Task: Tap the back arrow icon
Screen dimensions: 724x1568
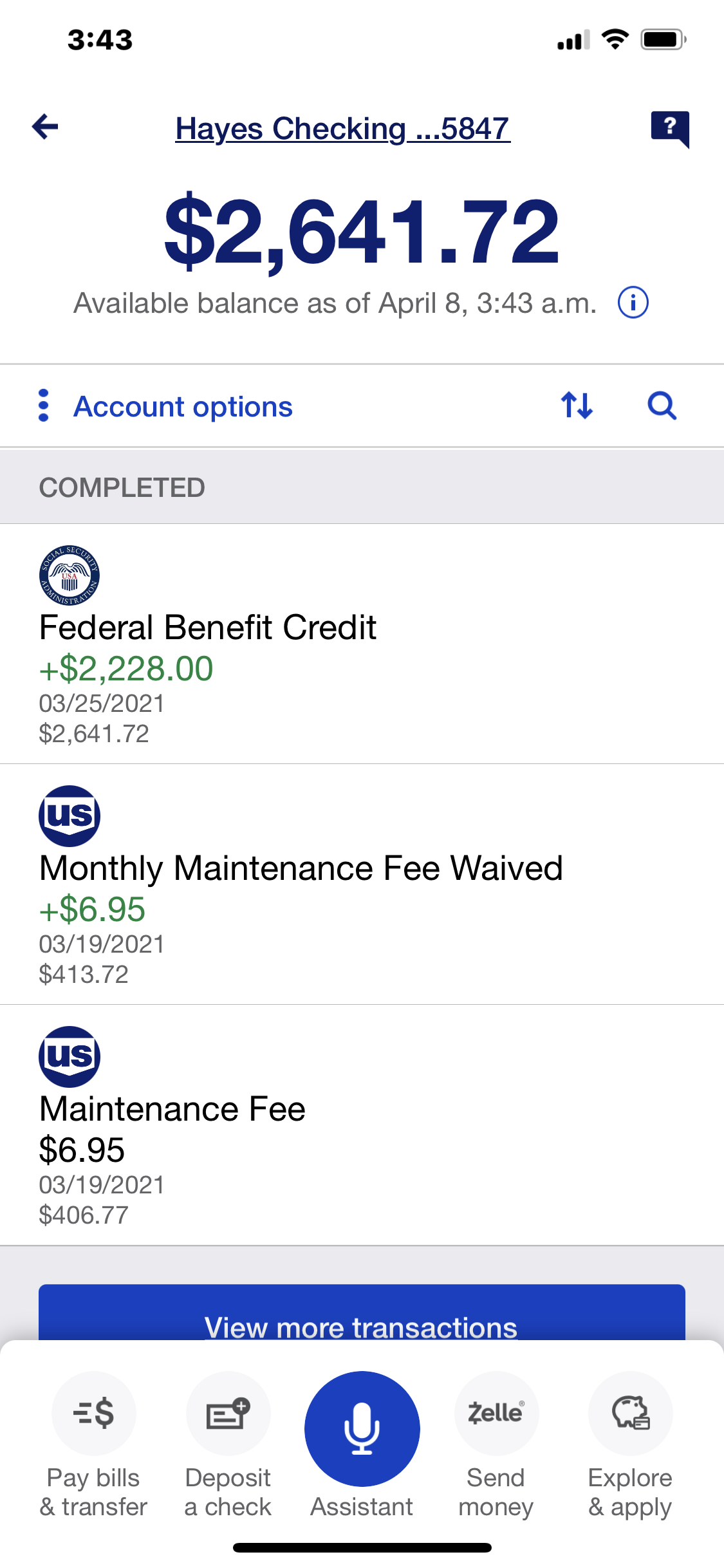Action: click(x=45, y=127)
